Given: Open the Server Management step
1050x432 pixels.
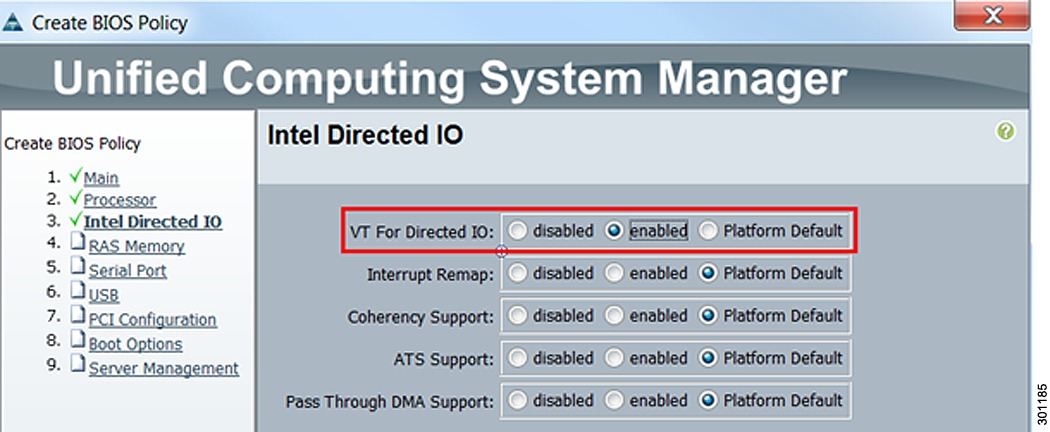Looking at the screenshot, I should coord(163,368).
